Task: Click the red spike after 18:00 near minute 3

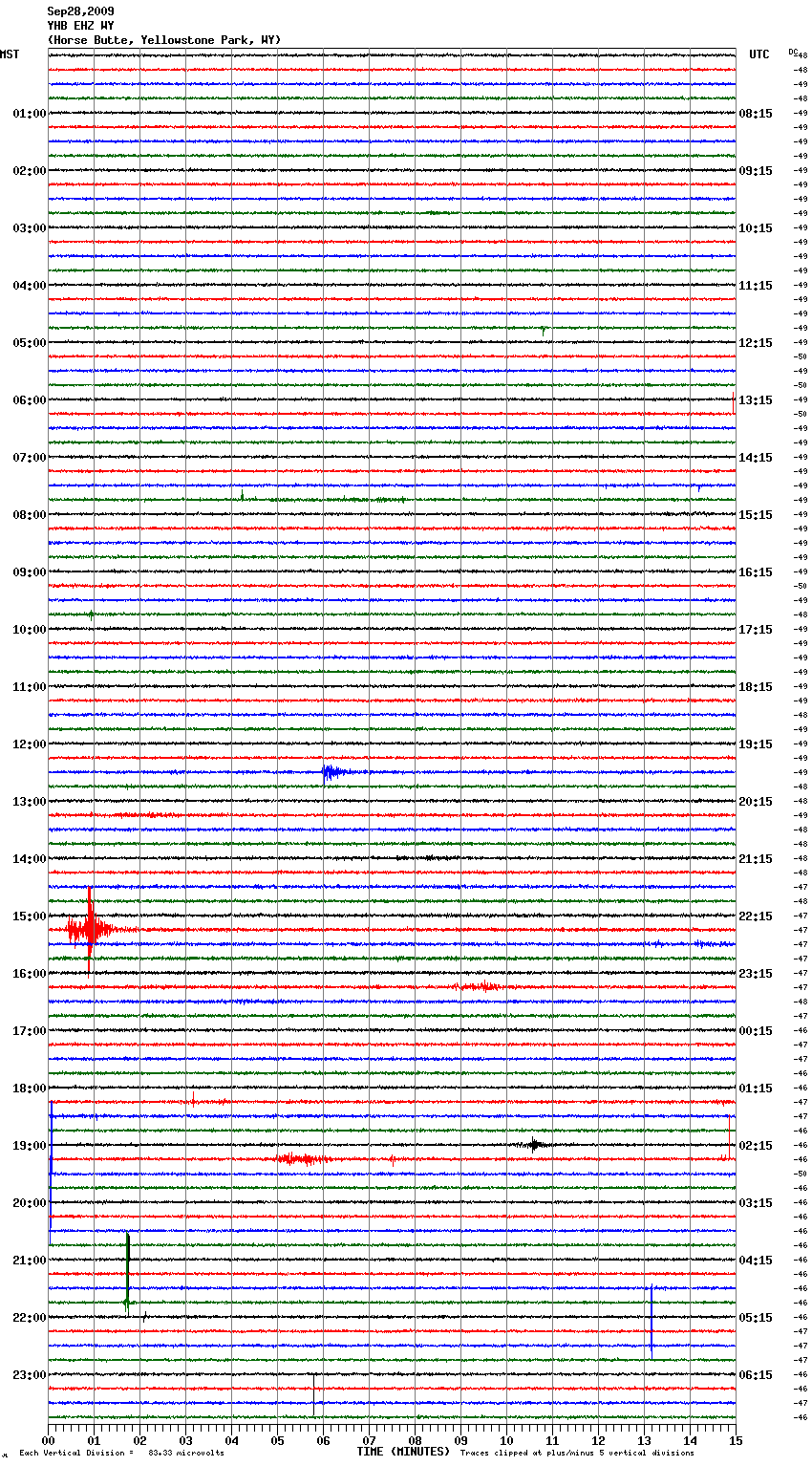Action: pos(193,1099)
